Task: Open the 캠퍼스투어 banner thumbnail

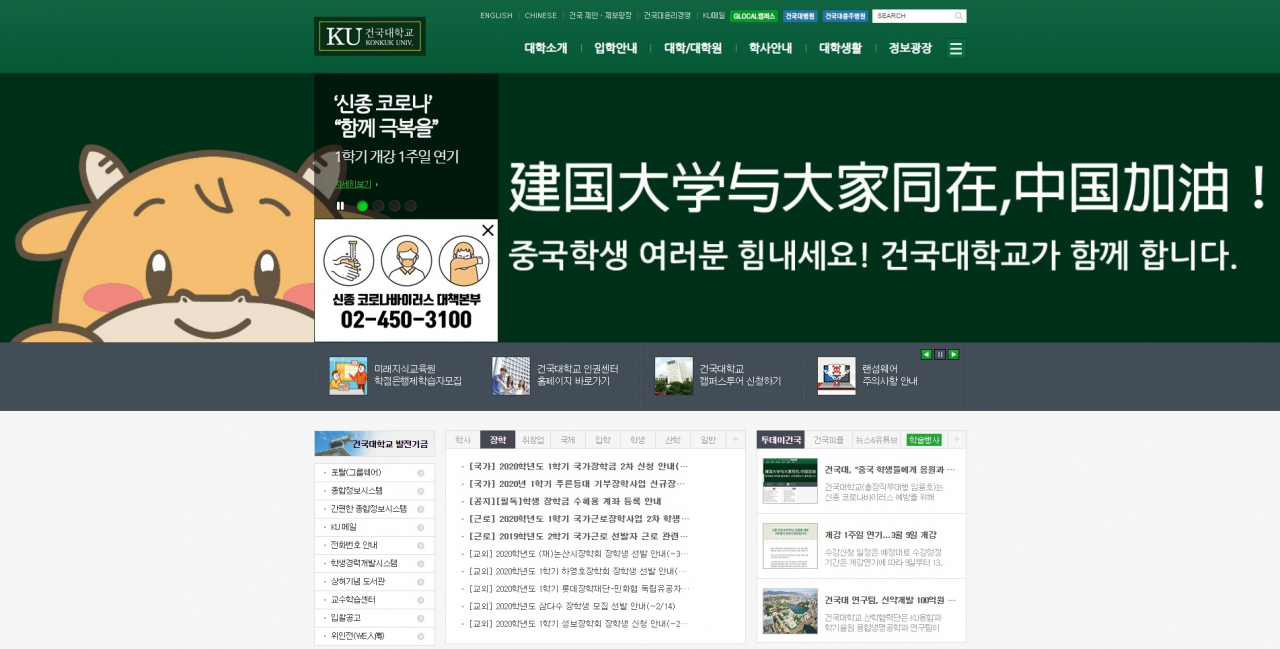Action: coord(674,376)
